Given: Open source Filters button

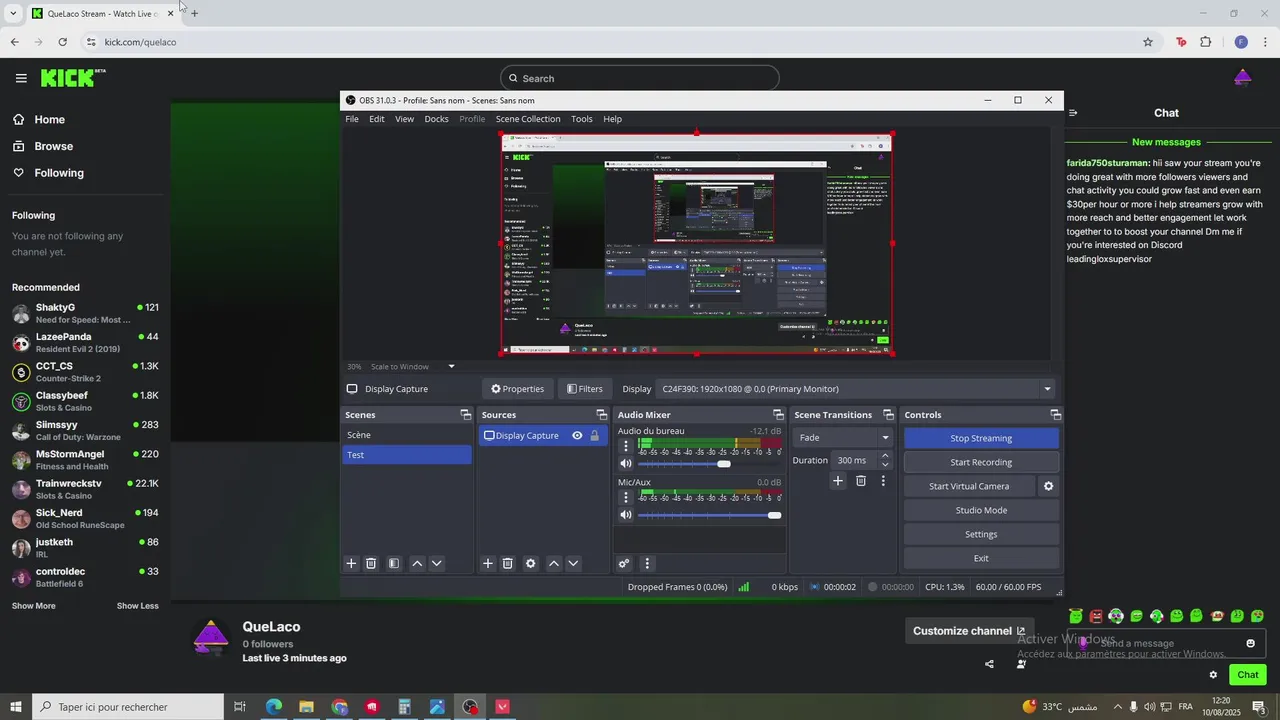Looking at the screenshot, I should point(585,389).
